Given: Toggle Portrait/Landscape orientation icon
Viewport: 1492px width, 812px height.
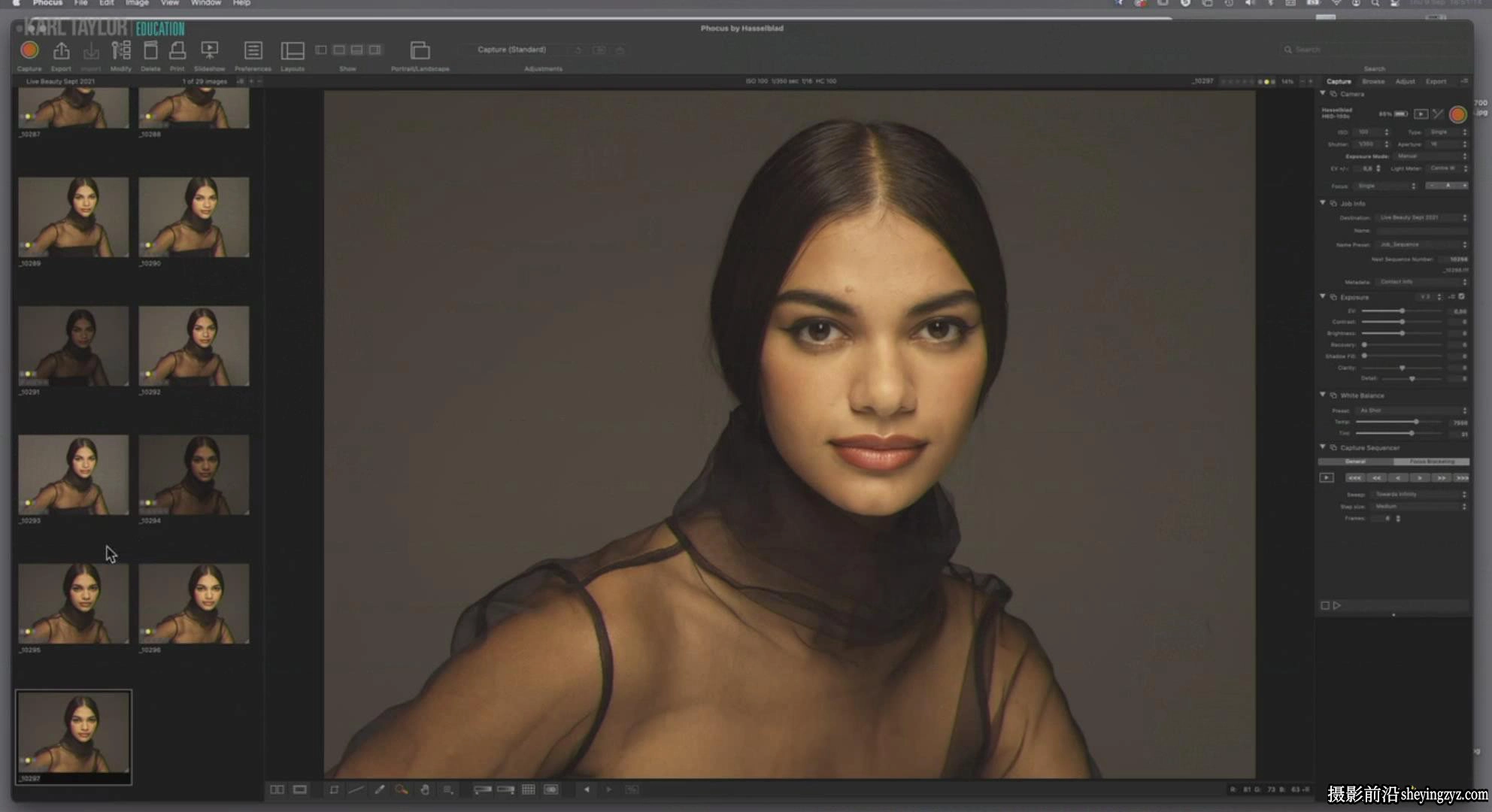Looking at the screenshot, I should pos(420,50).
